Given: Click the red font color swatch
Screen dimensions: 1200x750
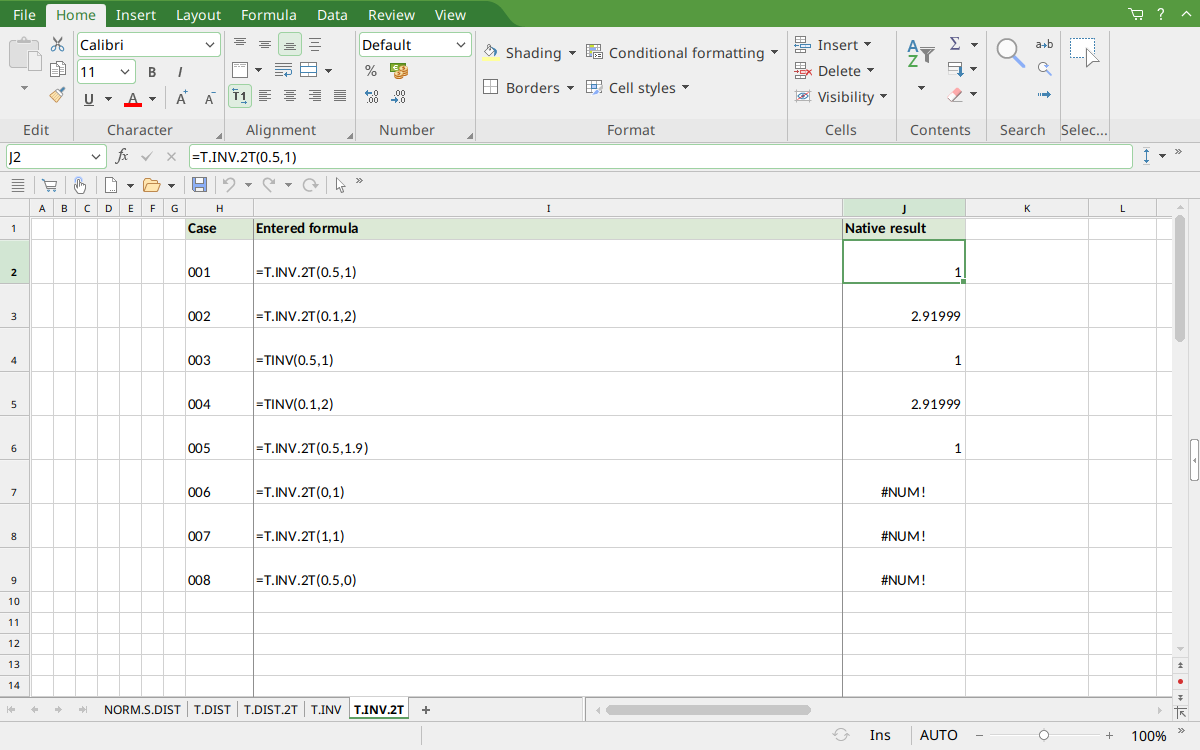Looking at the screenshot, I should [x=133, y=99].
